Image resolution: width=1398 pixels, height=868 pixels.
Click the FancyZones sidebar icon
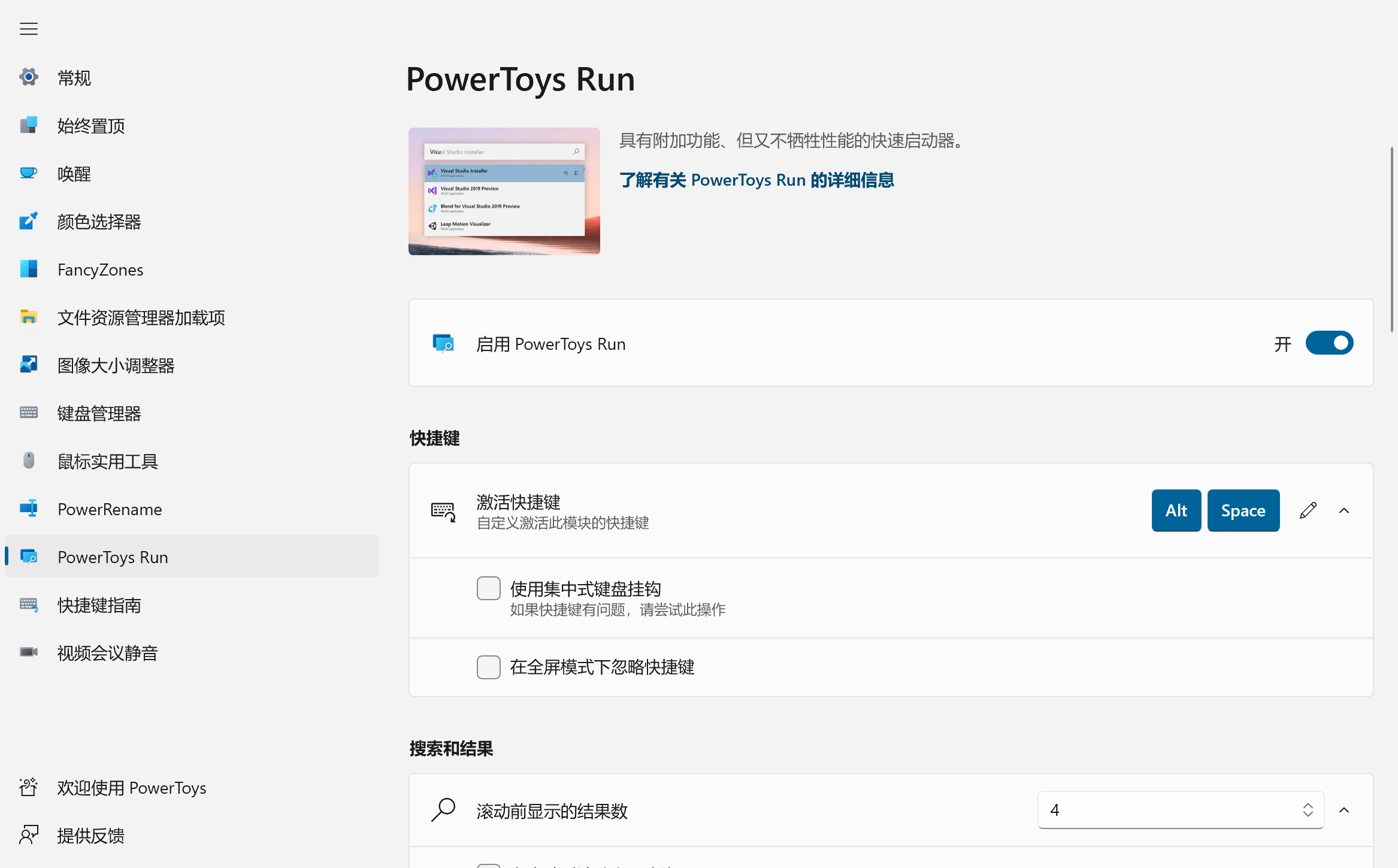pyautogui.click(x=28, y=269)
